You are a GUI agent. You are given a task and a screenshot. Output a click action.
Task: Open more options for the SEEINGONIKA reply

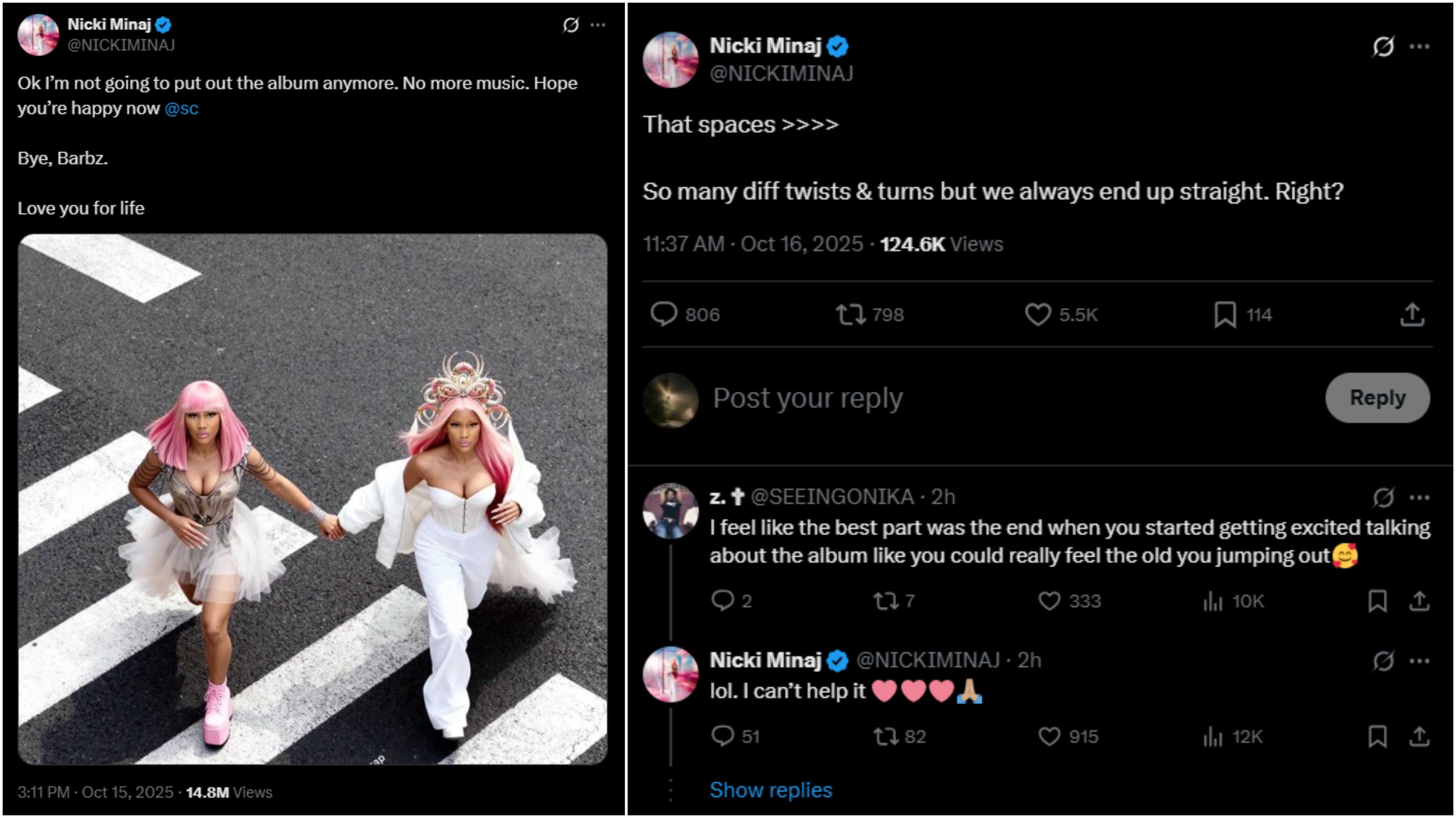point(1420,498)
